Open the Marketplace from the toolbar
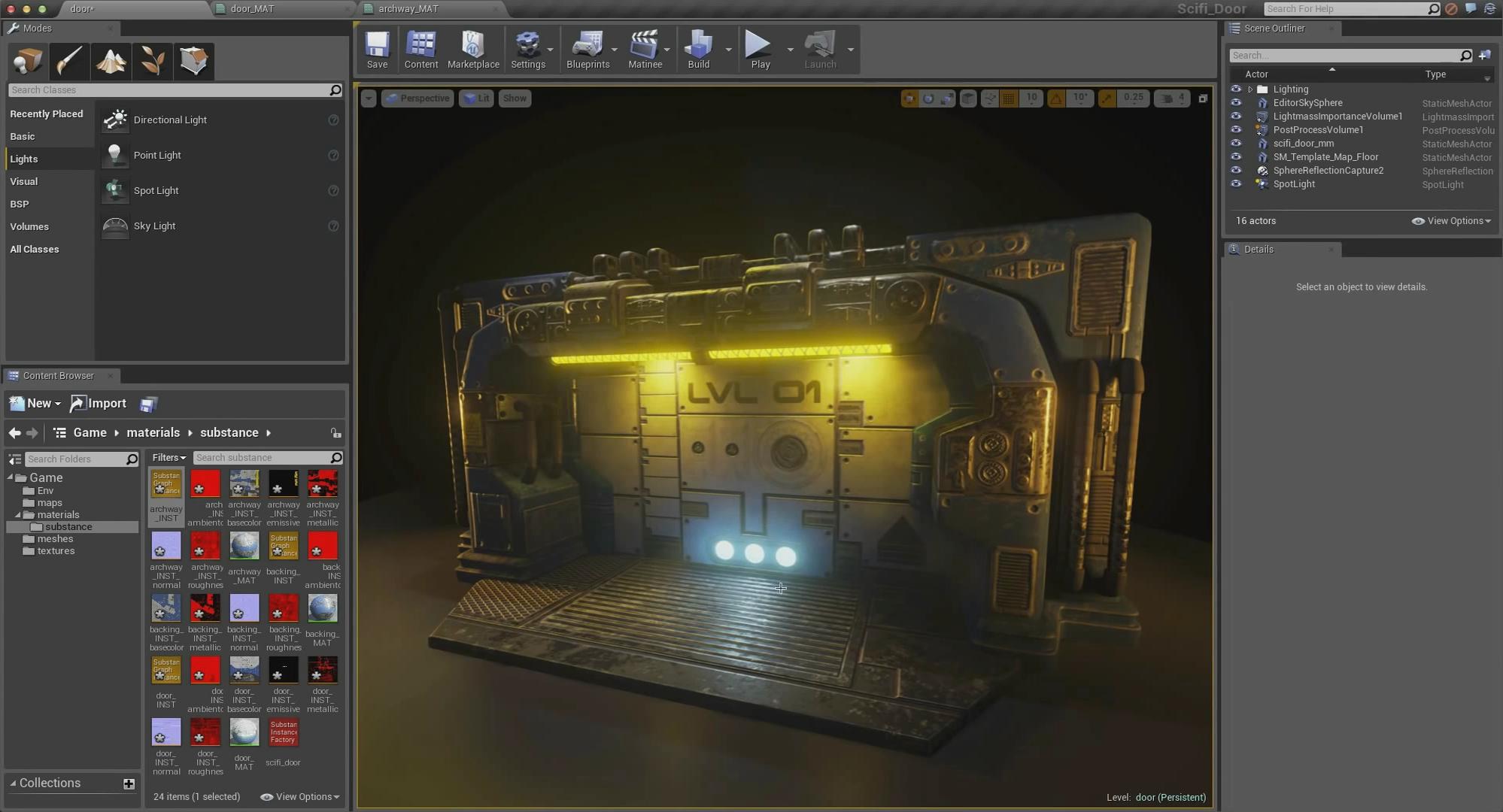This screenshot has height=812, width=1503. click(x=472, y=50)
